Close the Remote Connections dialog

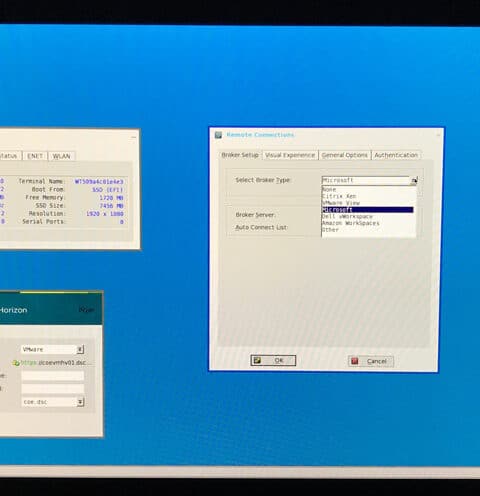point(438,135)
